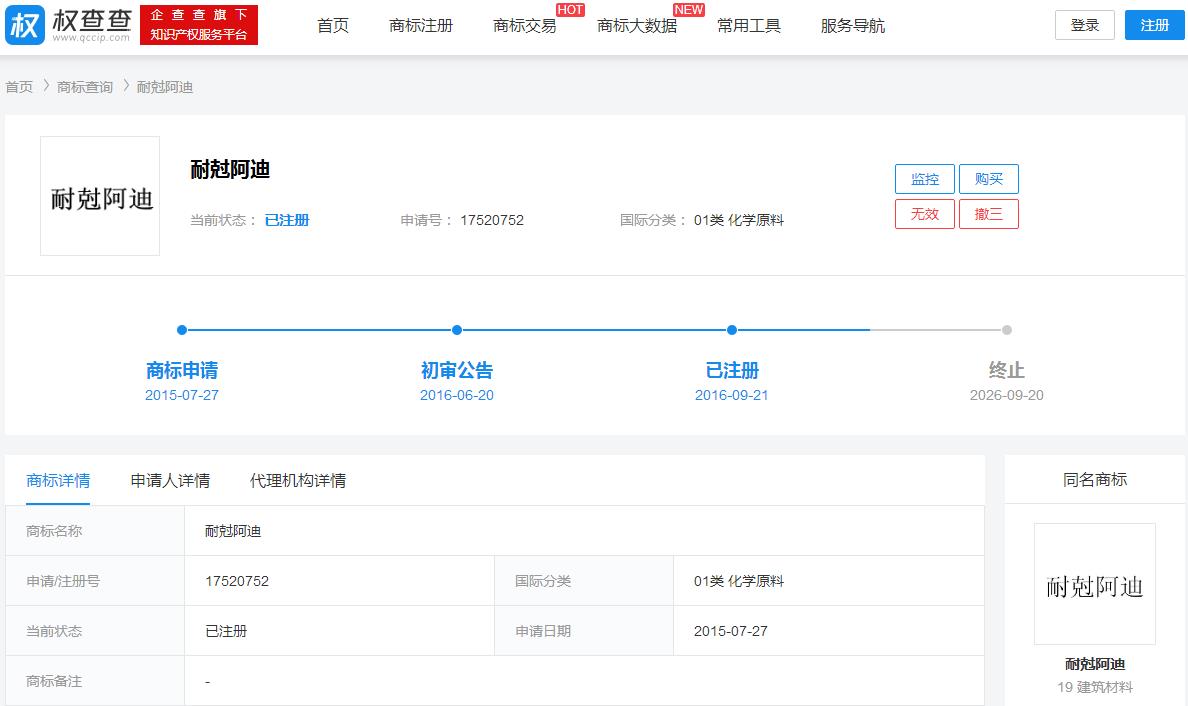The height and width of the screenshot is (706, 1188).
Task: Select the 商标详情 tab
Action: (59, 480)
